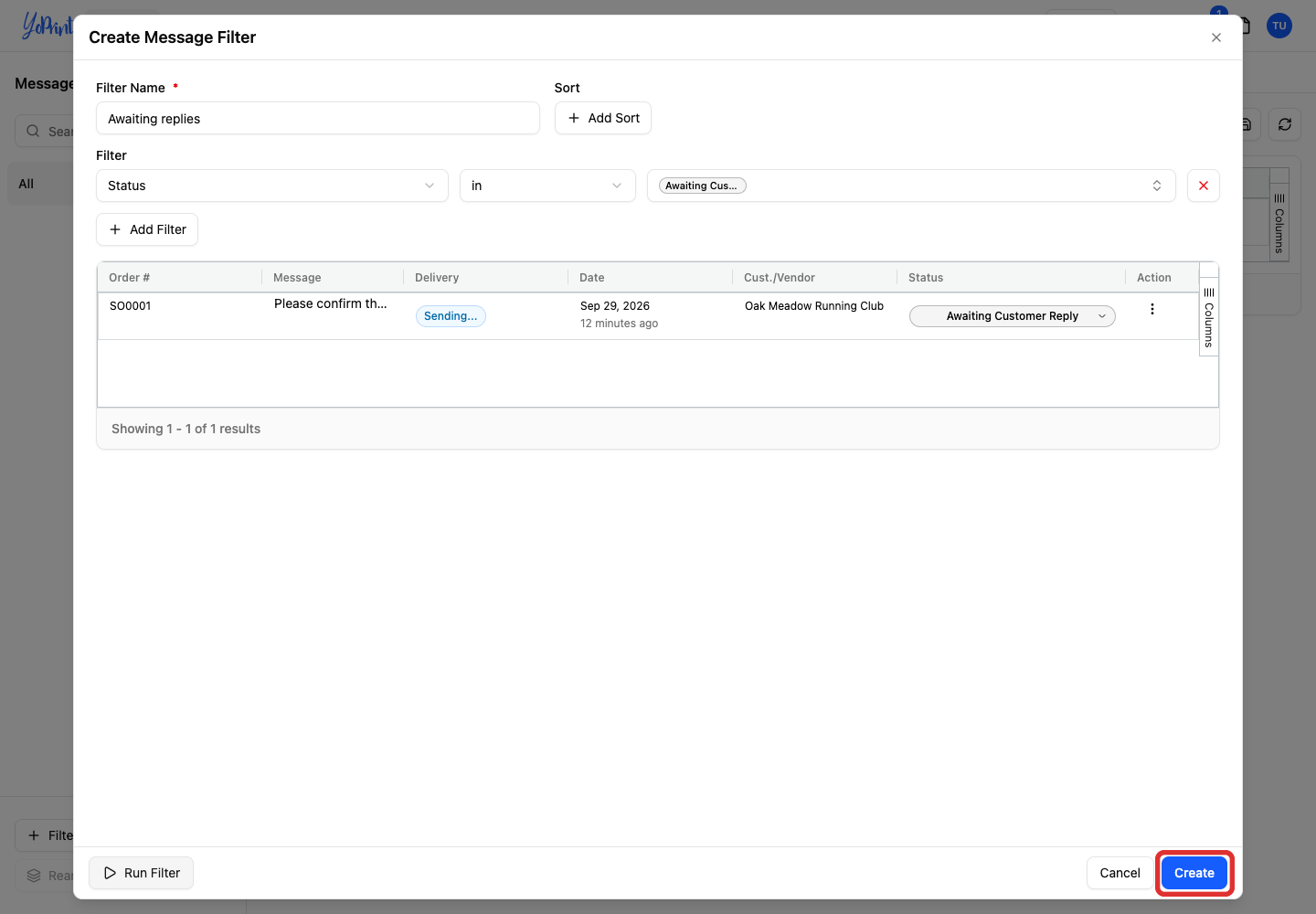
Task: Click the 'Sep 29, 2026' date cell
Action: coord(615,306)
